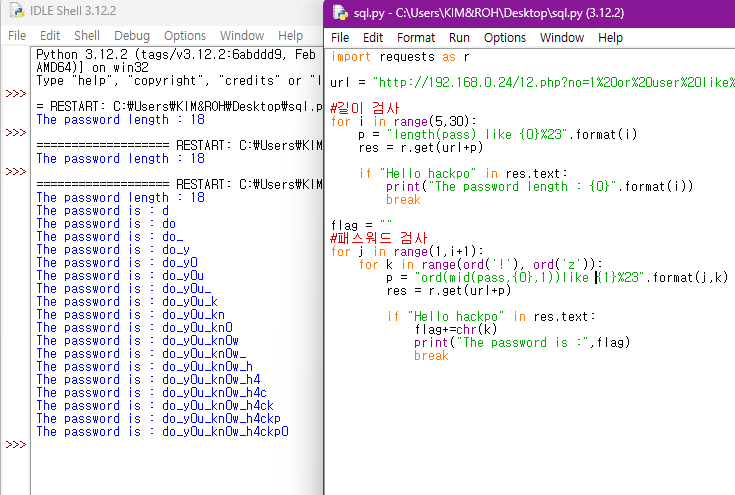Click the '#길이 검사' comment line
Viewport: 735px width, 495px height.
point(365,108)
